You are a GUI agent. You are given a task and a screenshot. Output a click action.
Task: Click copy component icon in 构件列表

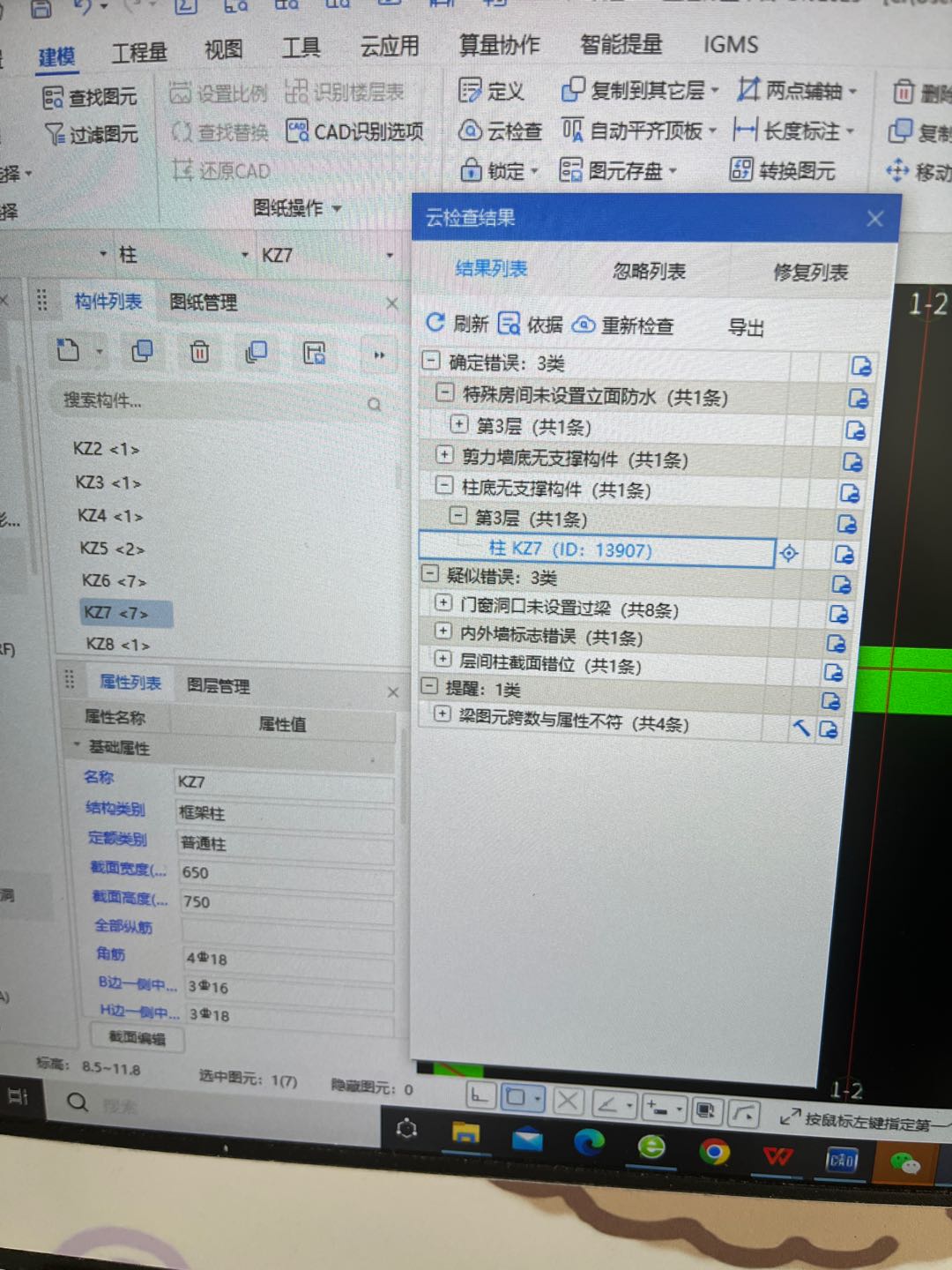142,351
